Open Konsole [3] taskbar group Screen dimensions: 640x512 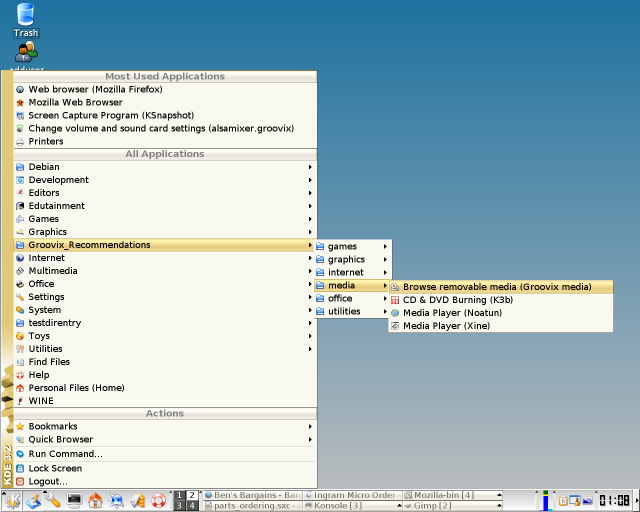point(353,505)
